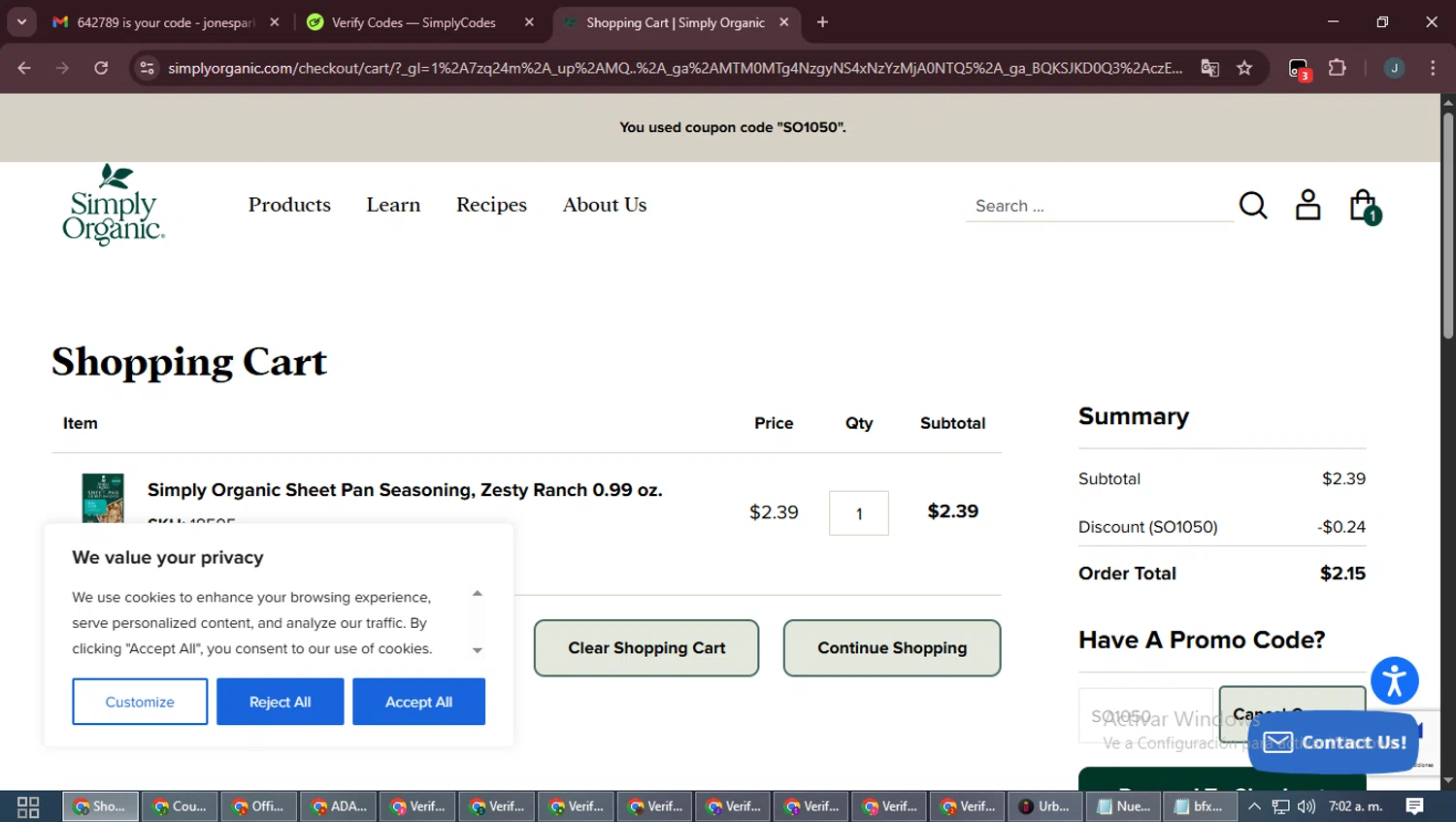Open the 'ADA...' Chrome taskbar window

pos(339,806)
